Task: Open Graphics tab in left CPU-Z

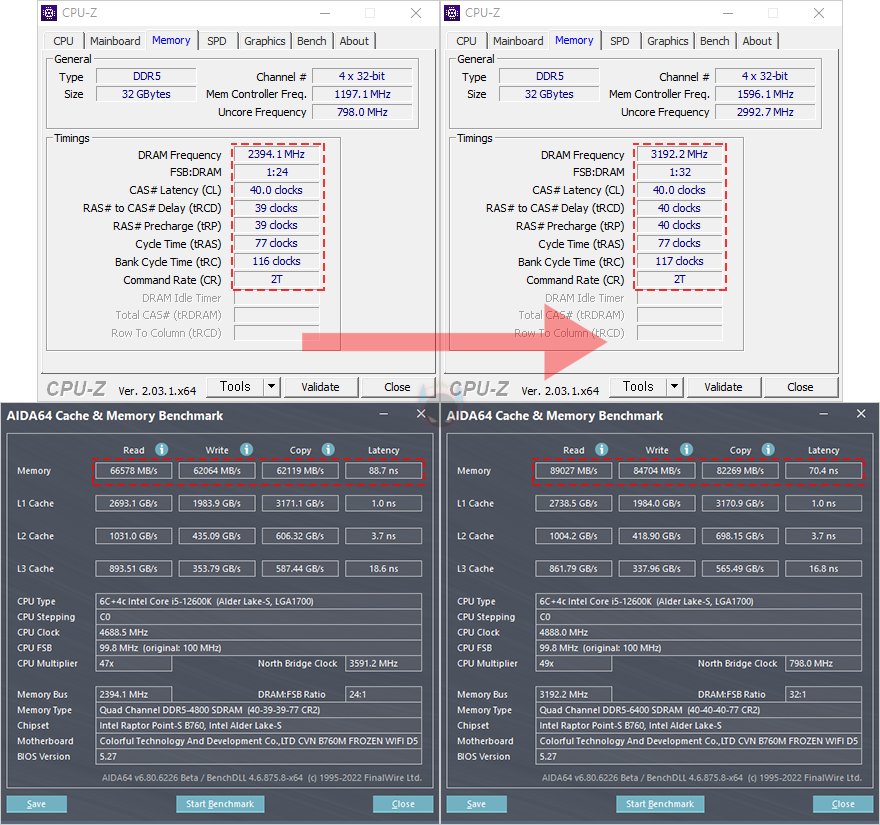Action: click(265, 41)
